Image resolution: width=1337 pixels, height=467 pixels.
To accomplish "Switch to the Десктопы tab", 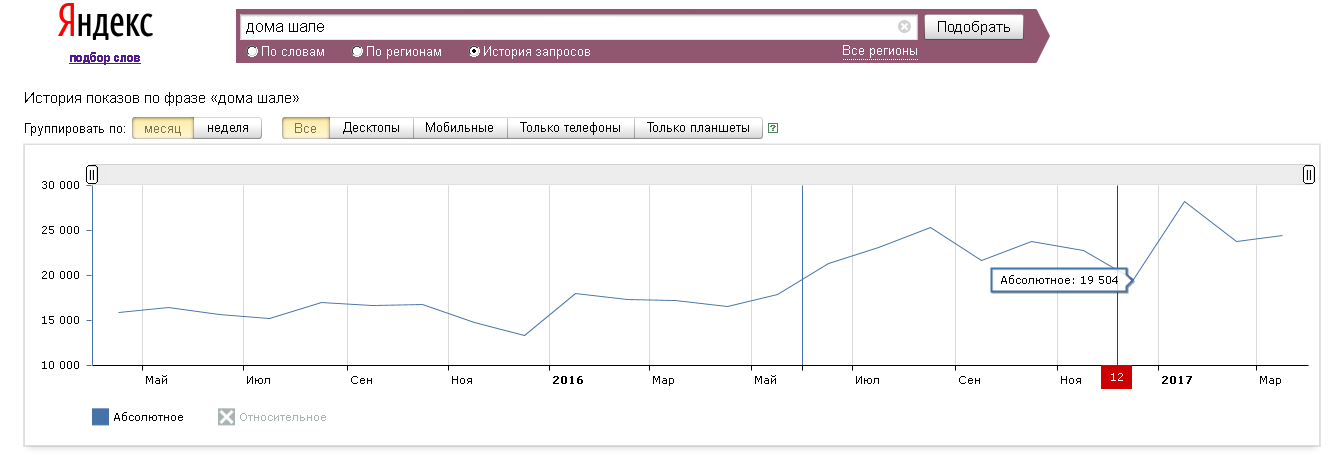I will click(x=371, y=128).
